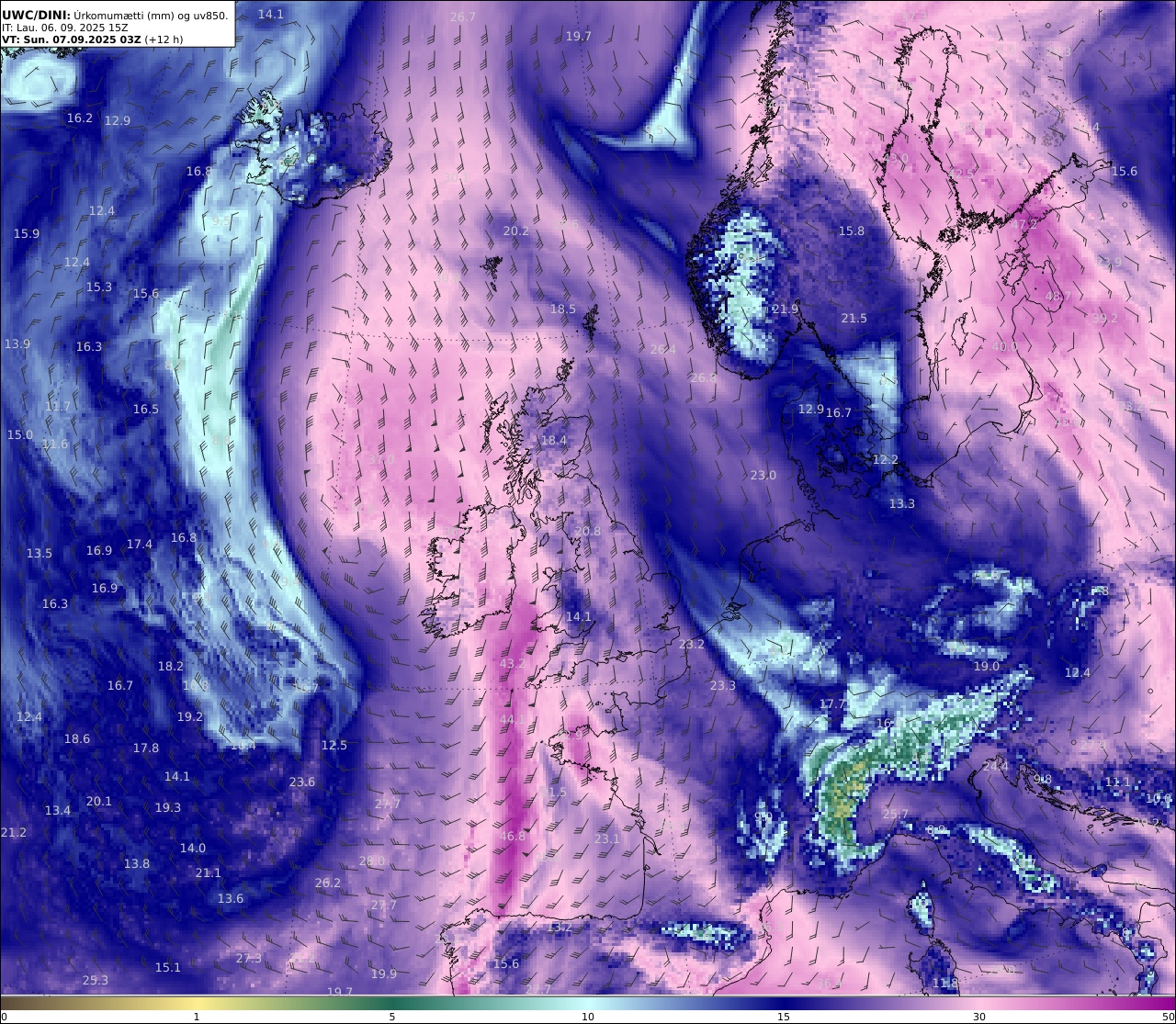Click the map value 15.8
This screenshot has width=1176, height=1024.
click(852, 231)
